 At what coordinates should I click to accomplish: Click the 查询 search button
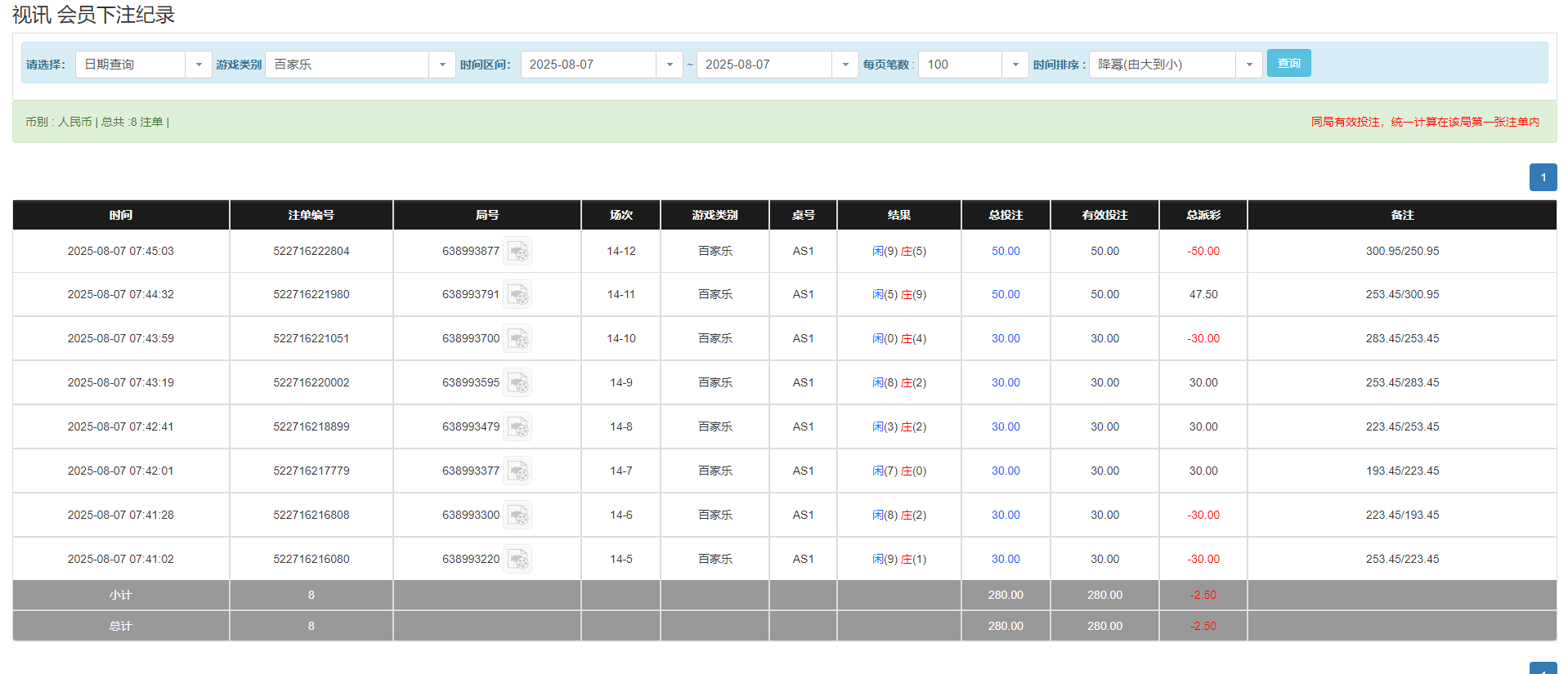click(1288, 64)
